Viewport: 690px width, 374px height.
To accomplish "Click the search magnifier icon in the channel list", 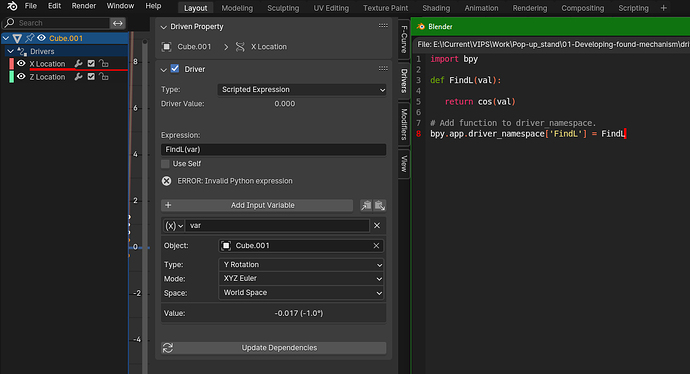I will point(9,22).
